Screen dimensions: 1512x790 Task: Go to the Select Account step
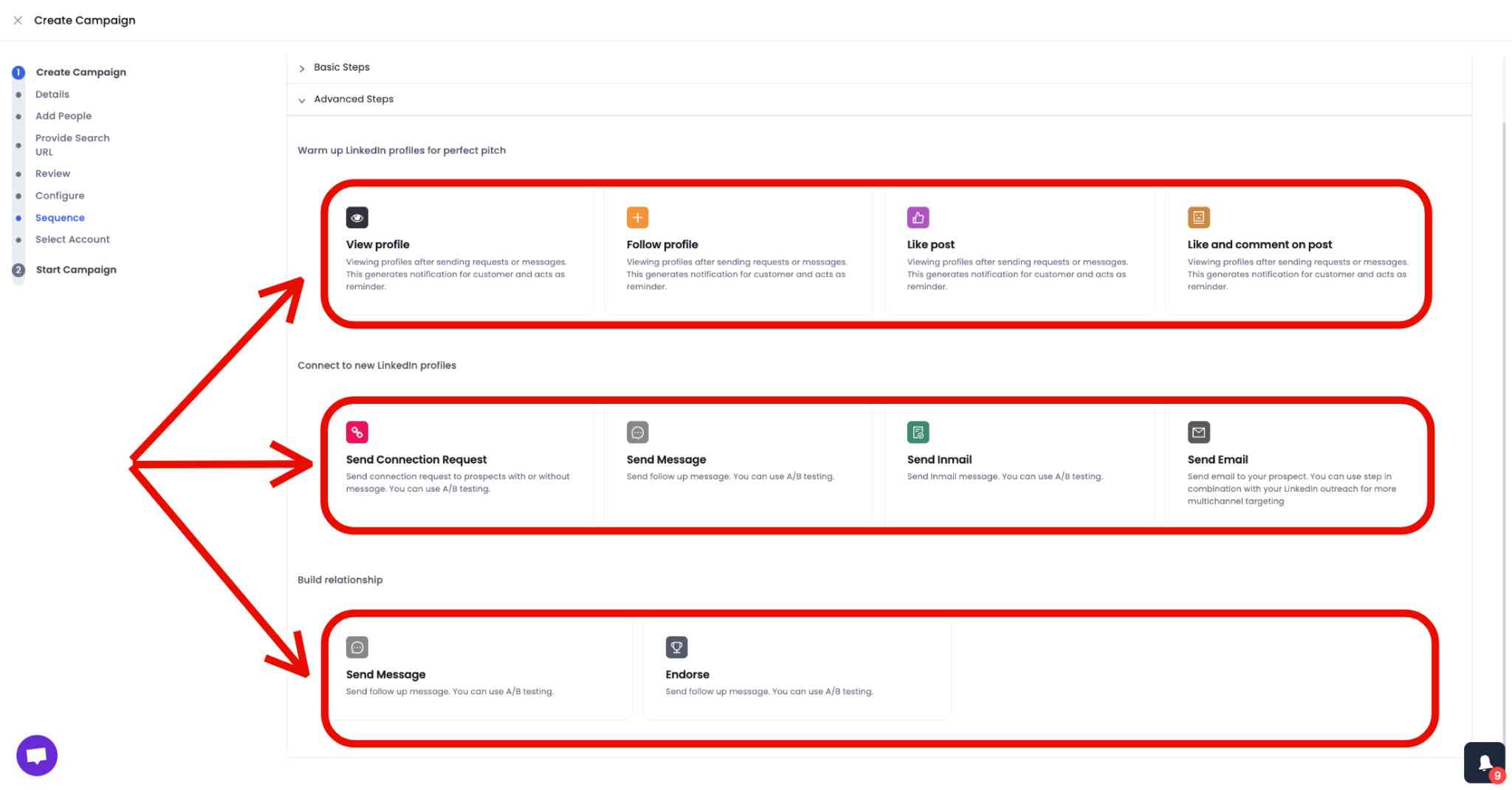pyautogui.click(x=72, y=239)
